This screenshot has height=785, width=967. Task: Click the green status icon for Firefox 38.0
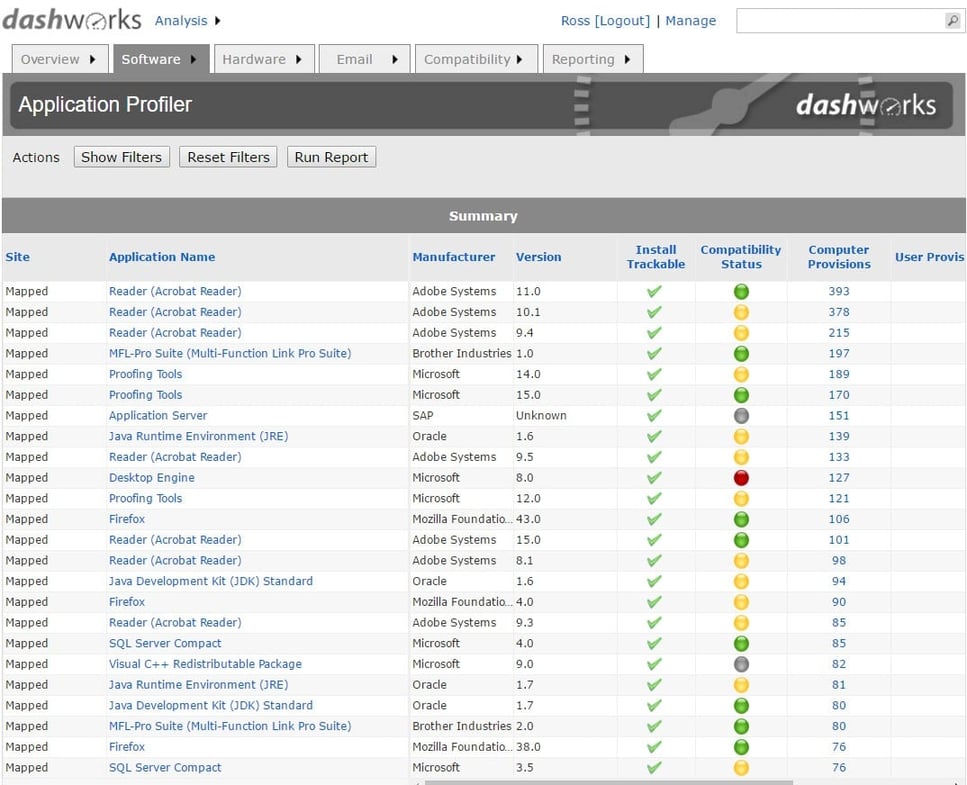741,747
